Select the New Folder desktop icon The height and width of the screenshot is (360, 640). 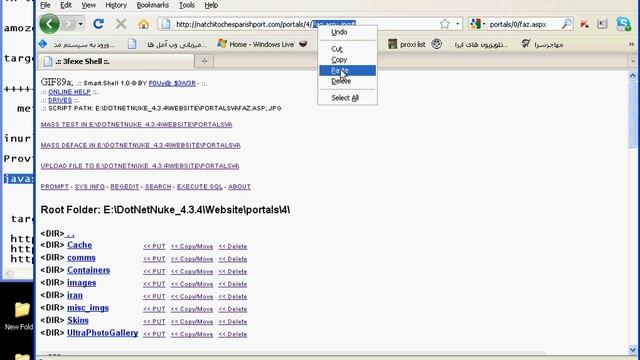point(20,316)
